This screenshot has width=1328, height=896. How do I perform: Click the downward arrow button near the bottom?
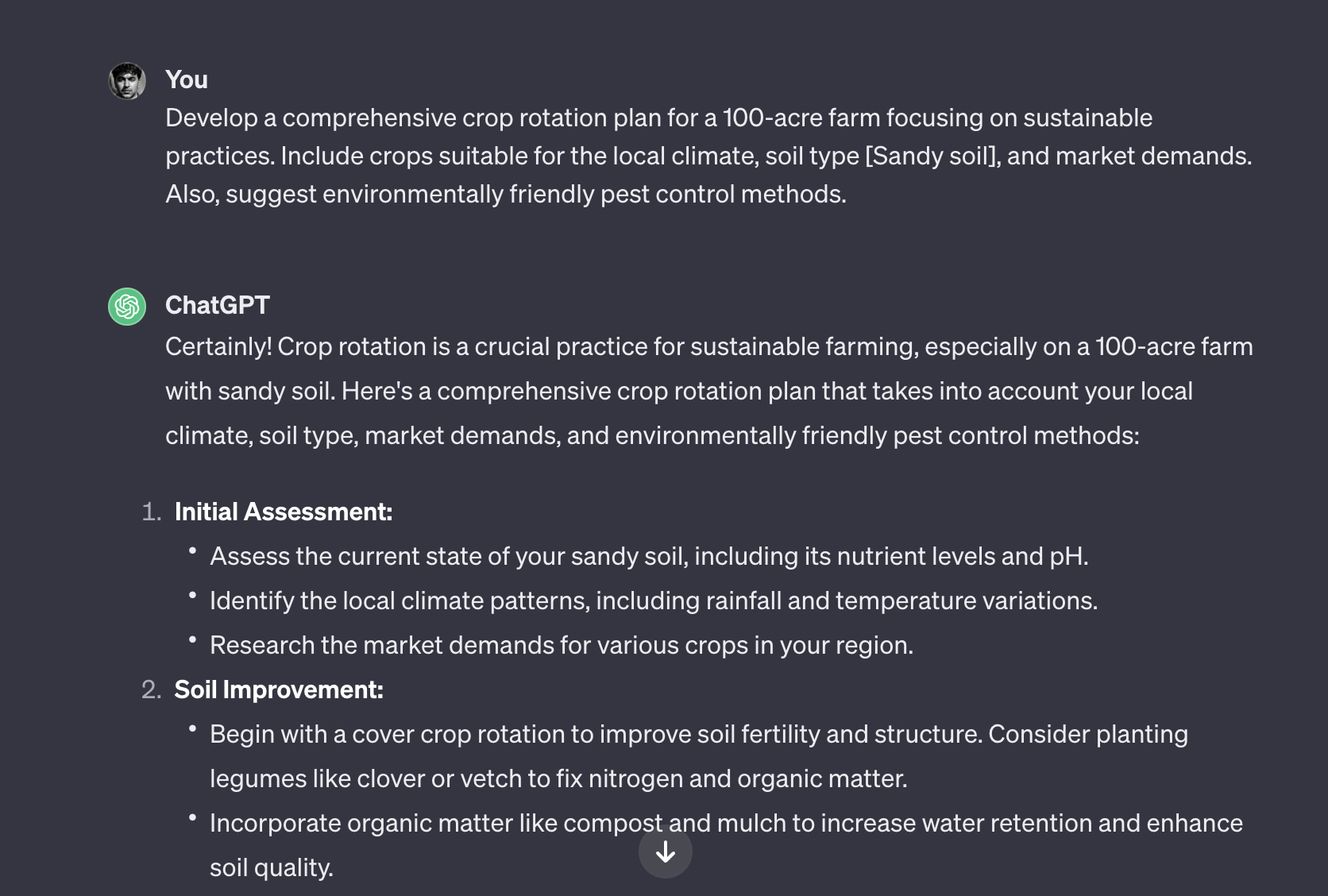(666, 852)
